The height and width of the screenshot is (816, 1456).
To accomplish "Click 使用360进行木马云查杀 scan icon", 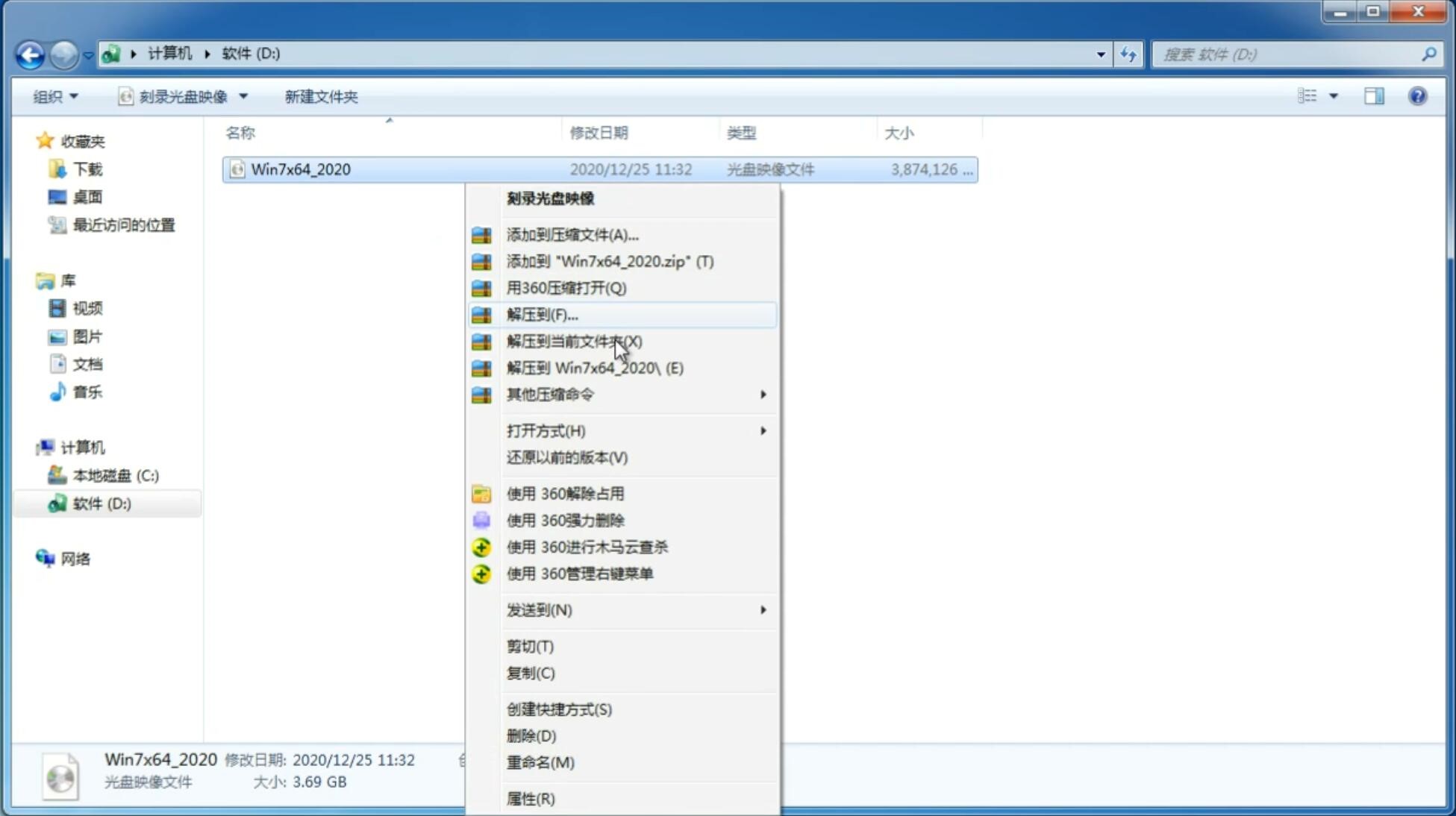I will coord(482,546).
